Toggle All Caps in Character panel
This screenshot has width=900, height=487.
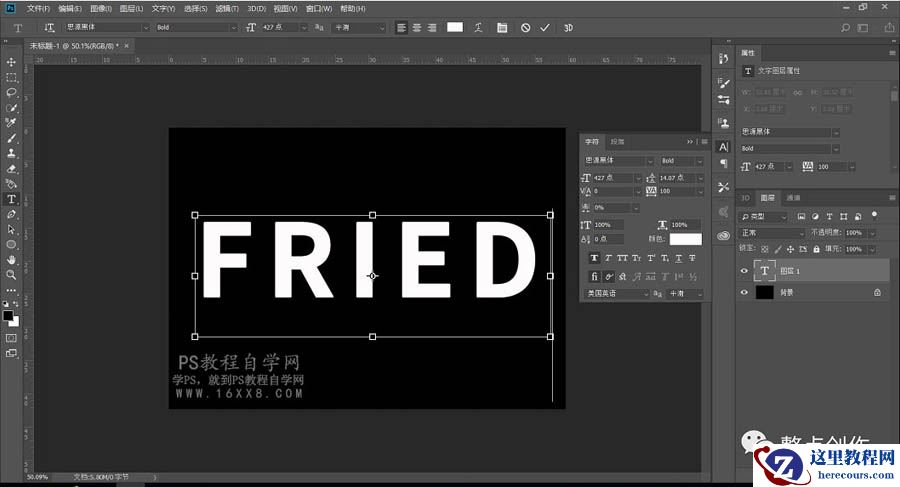(x=622, y=258)
